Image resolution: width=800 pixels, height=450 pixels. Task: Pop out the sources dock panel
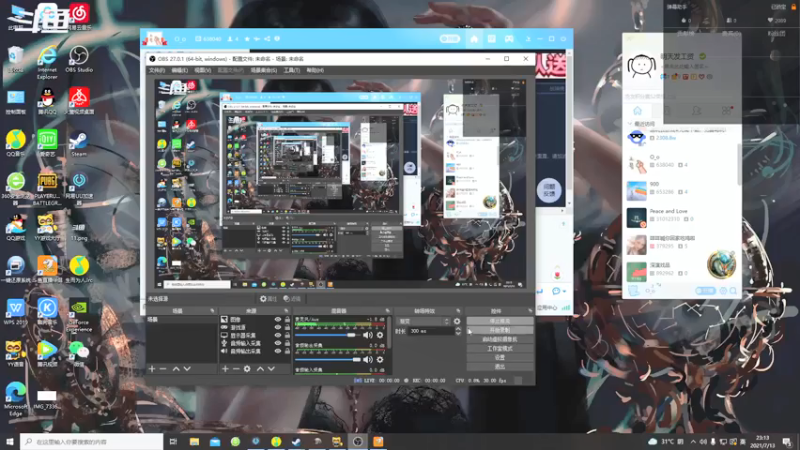[x=286, y=311]
